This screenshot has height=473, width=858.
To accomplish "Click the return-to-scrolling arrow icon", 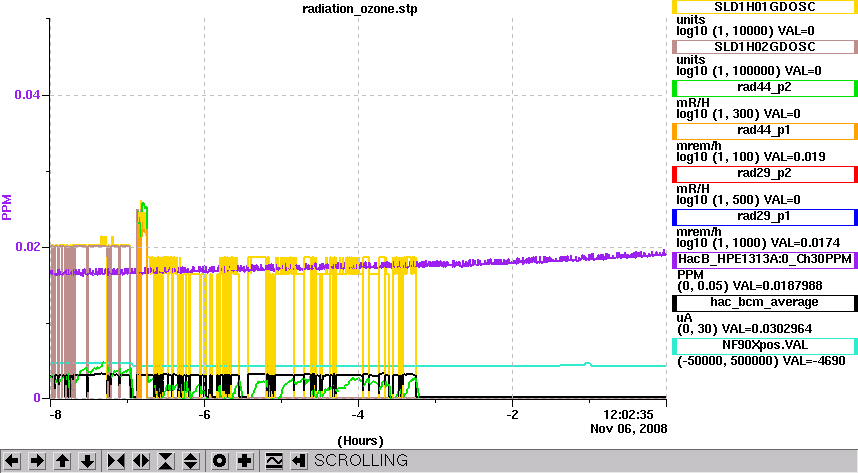I will [298, 461].
